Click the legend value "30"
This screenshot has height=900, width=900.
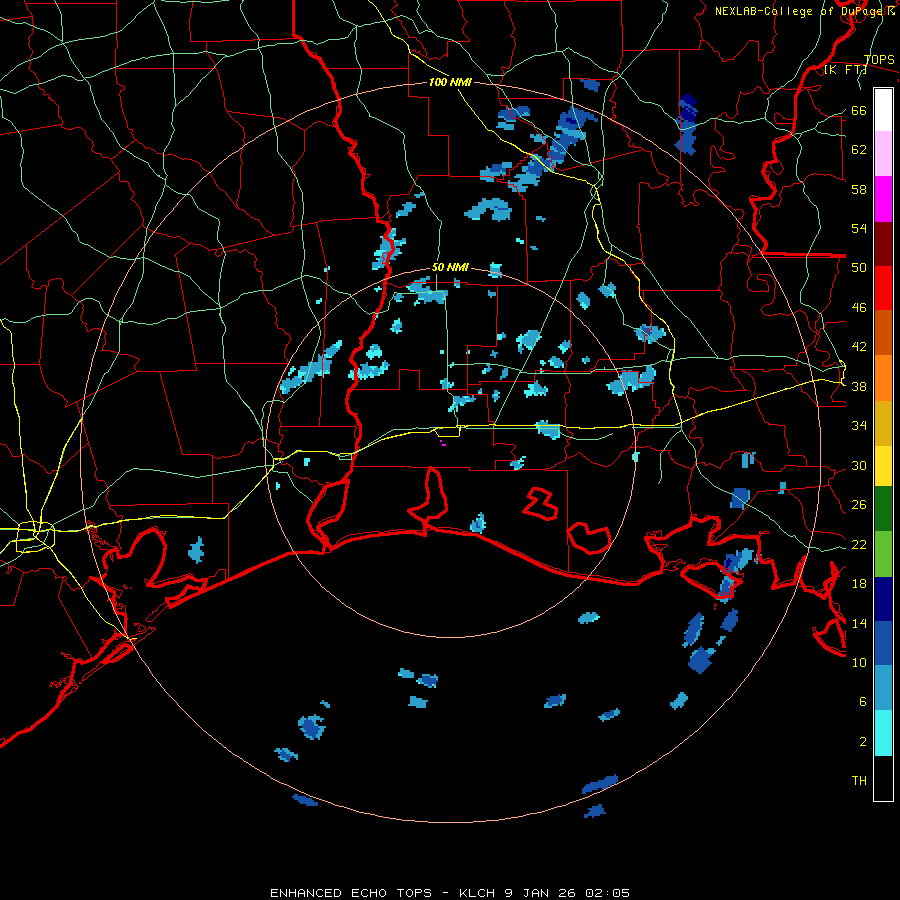point(859,465)
